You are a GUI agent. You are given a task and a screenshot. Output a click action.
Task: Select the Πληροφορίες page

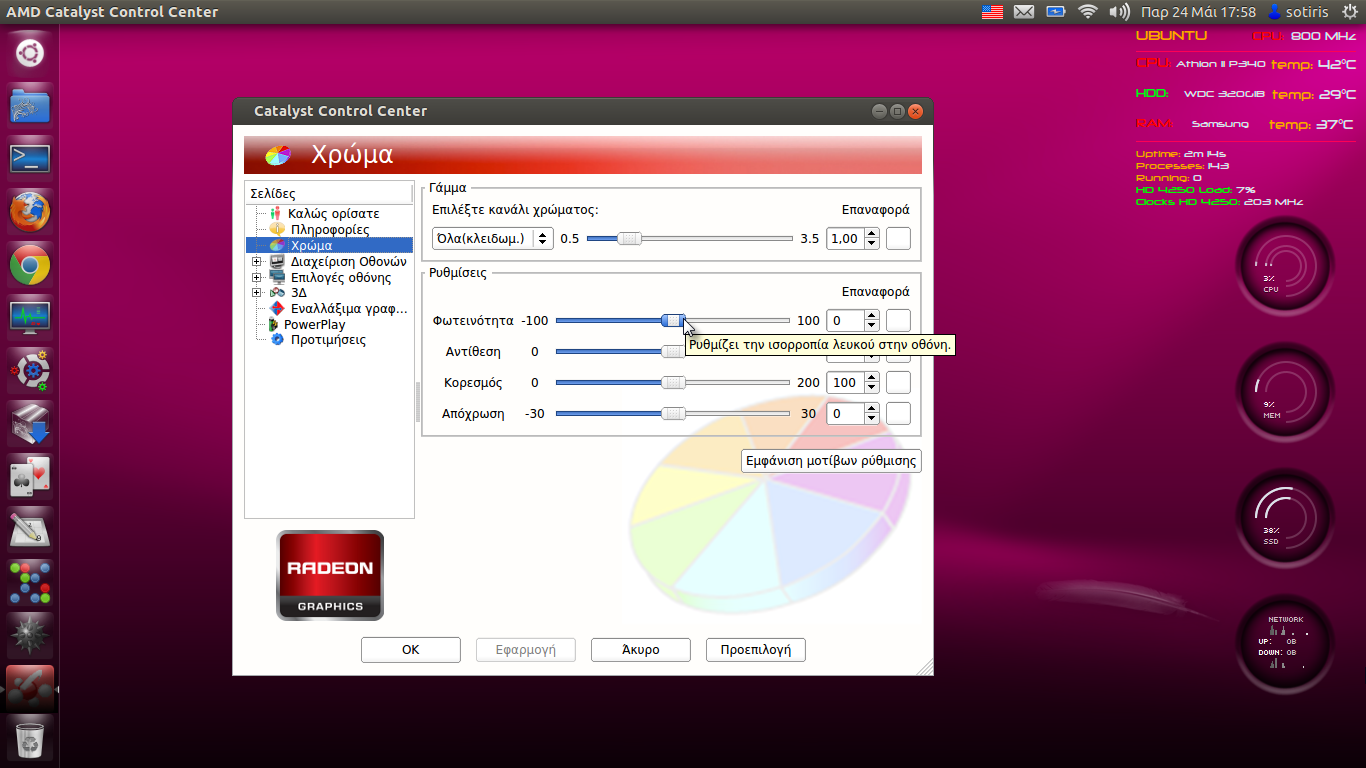(x=329, y=230)
